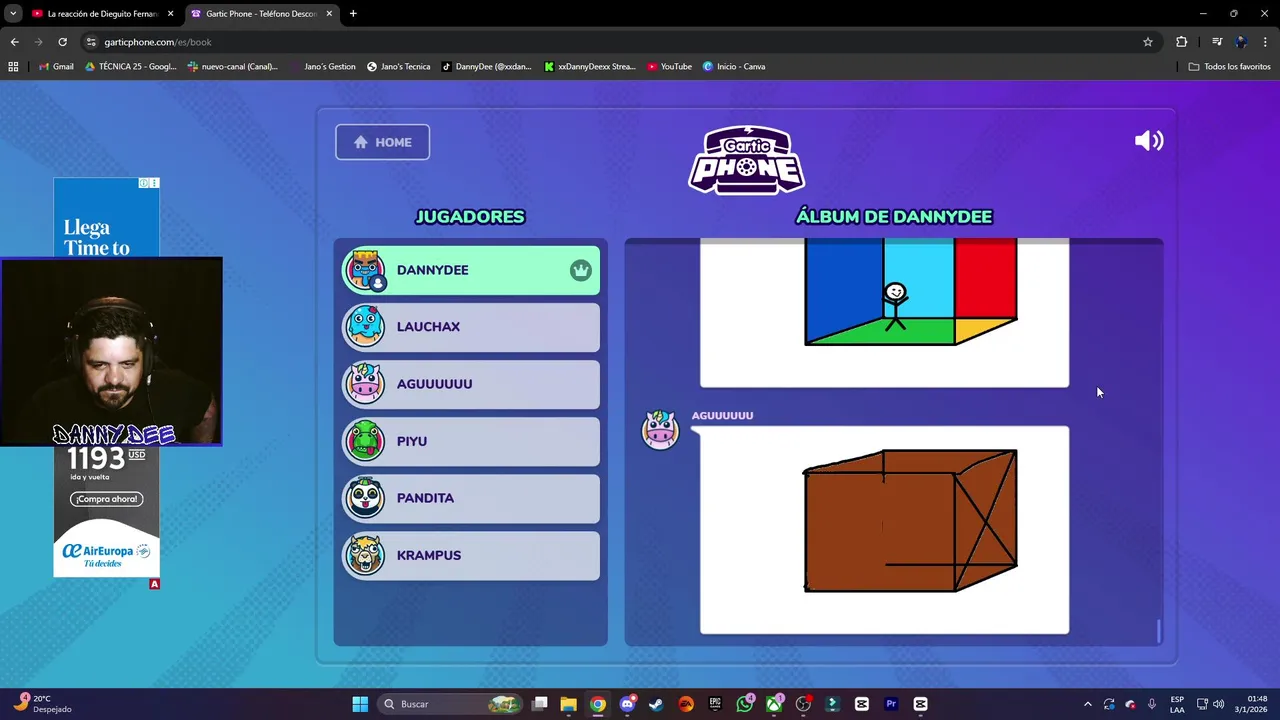Select player AGUUUUUU in the list
The height and width of the screenshot is (720, 1280).
[x=471, y=384]
